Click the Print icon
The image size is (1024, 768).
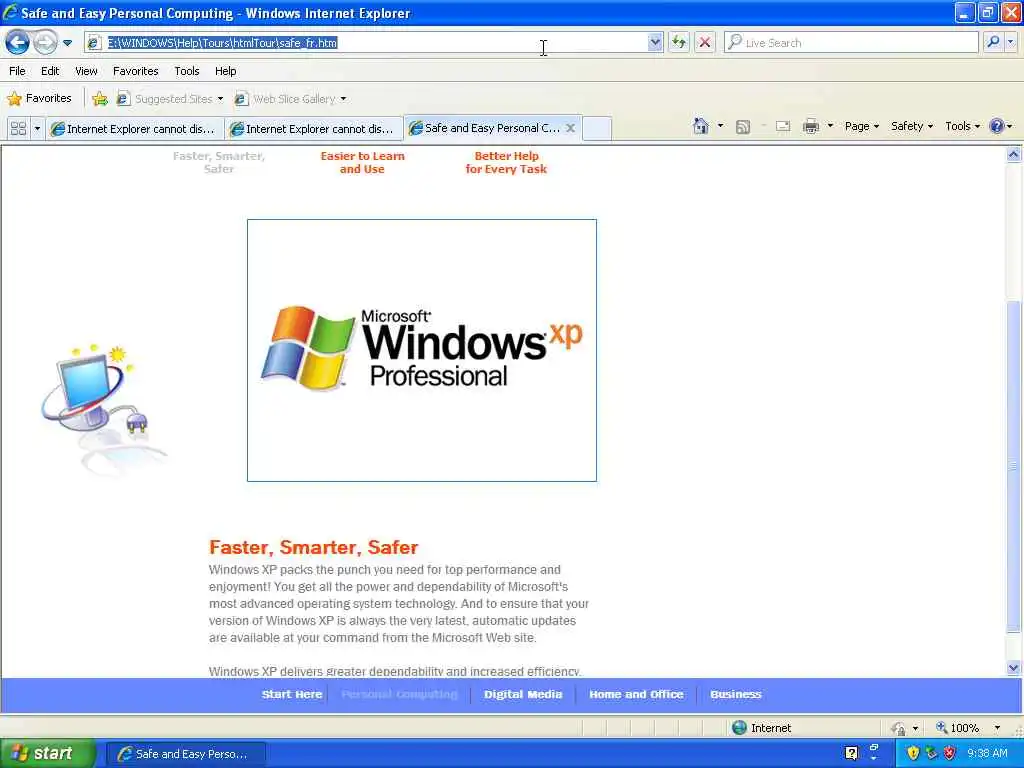pos(810,126)
